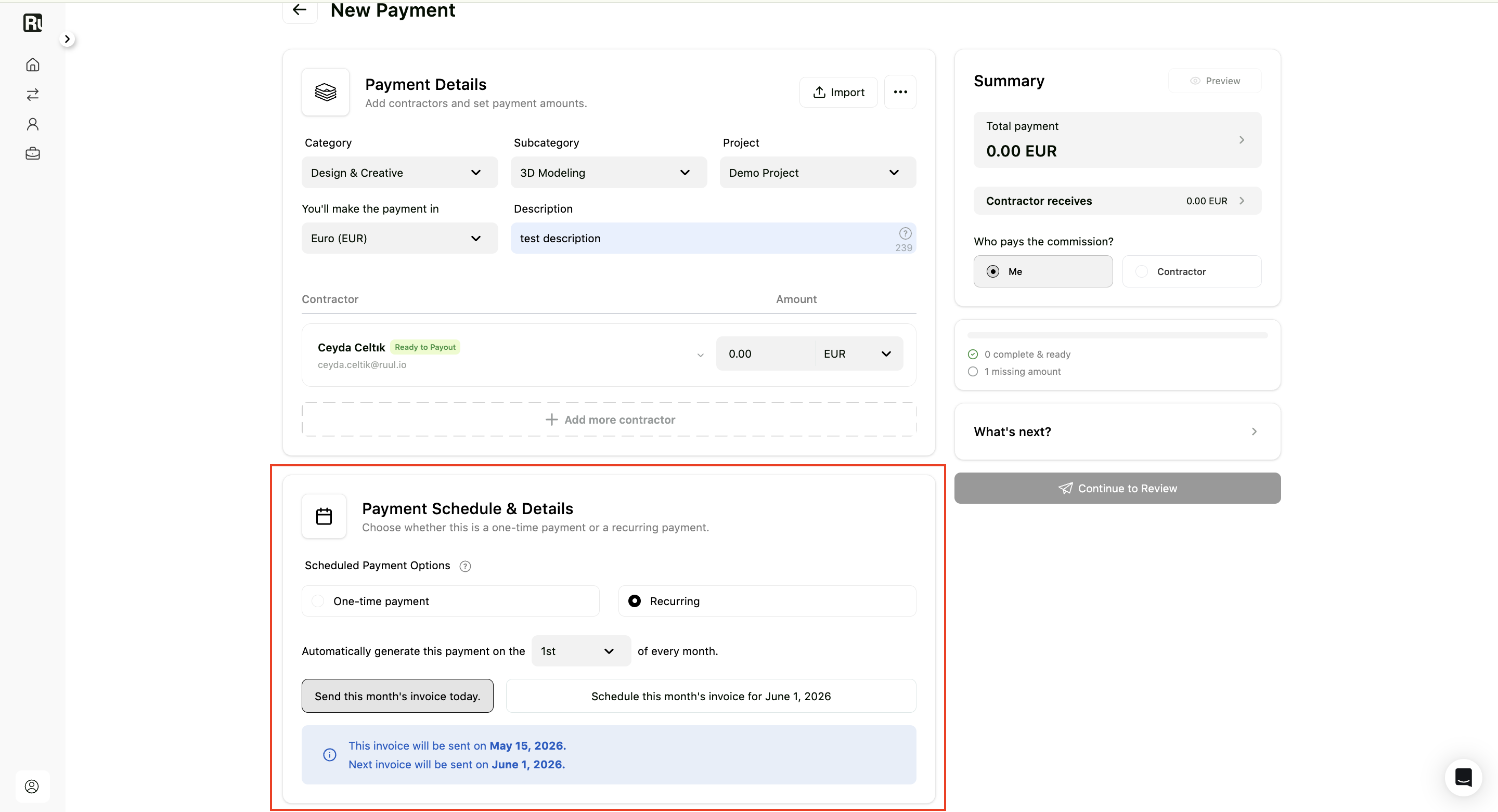Select the Recurring payment option
This screenshot has height=812, width=1498.
click(x=767, y=601)
